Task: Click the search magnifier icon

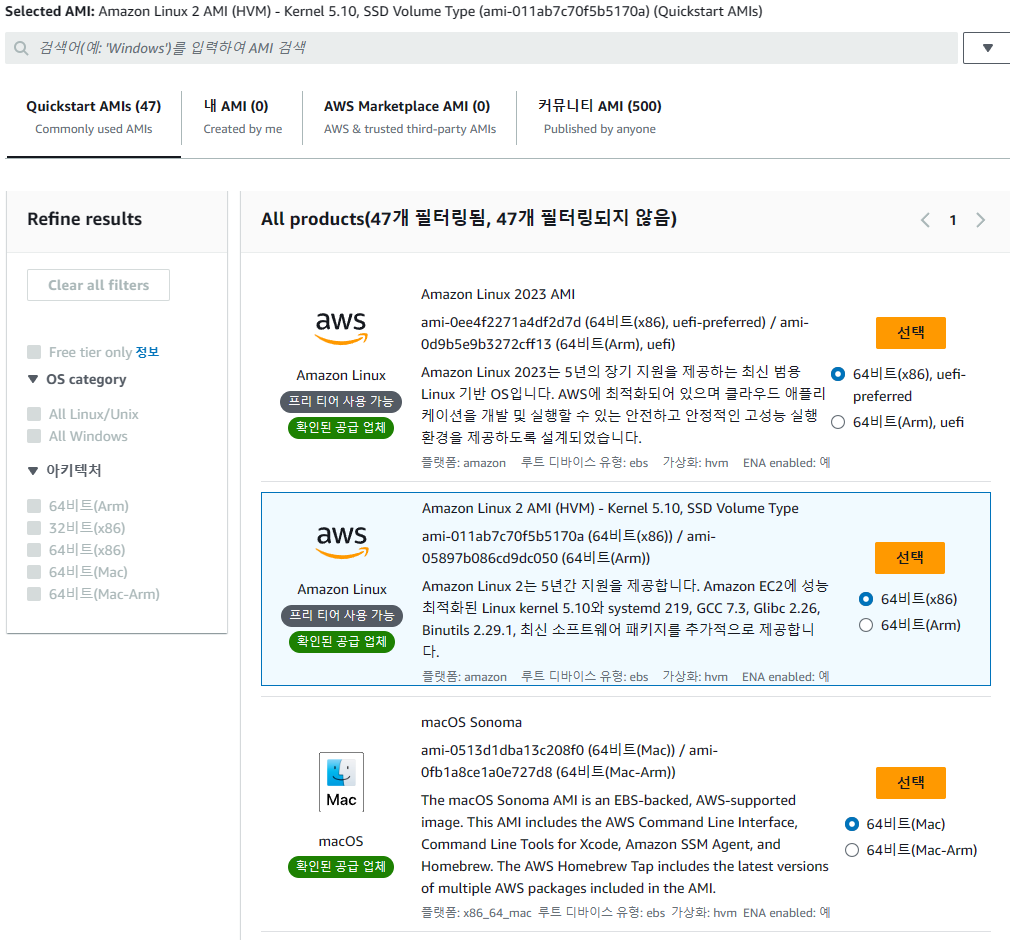Action: [x=21, y=48]
